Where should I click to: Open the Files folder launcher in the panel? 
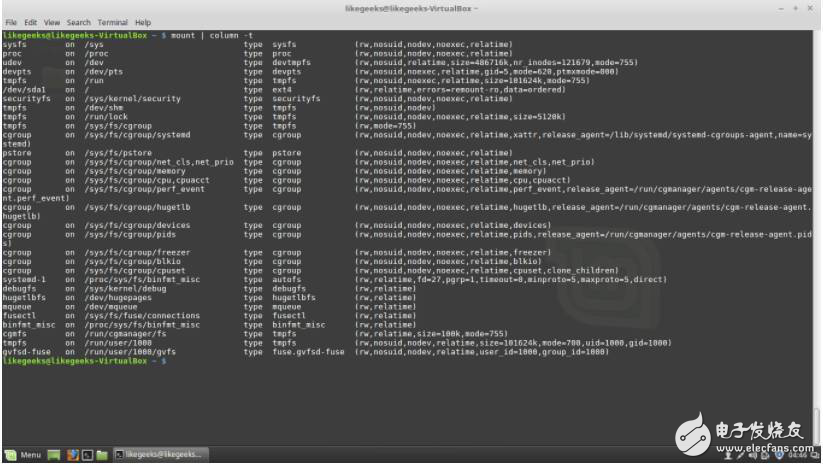coord(102,455)
